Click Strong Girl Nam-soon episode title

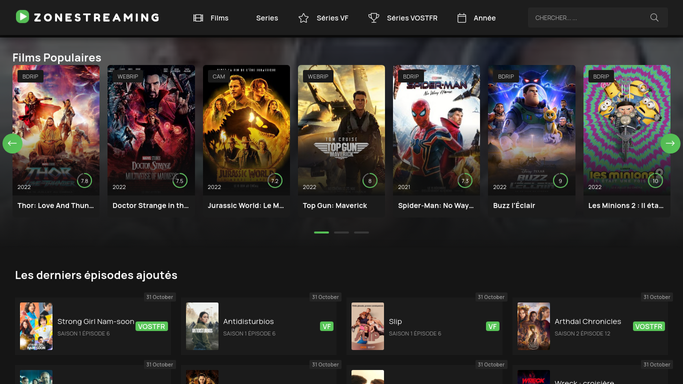pyautogui.click(x=96, y=321)
